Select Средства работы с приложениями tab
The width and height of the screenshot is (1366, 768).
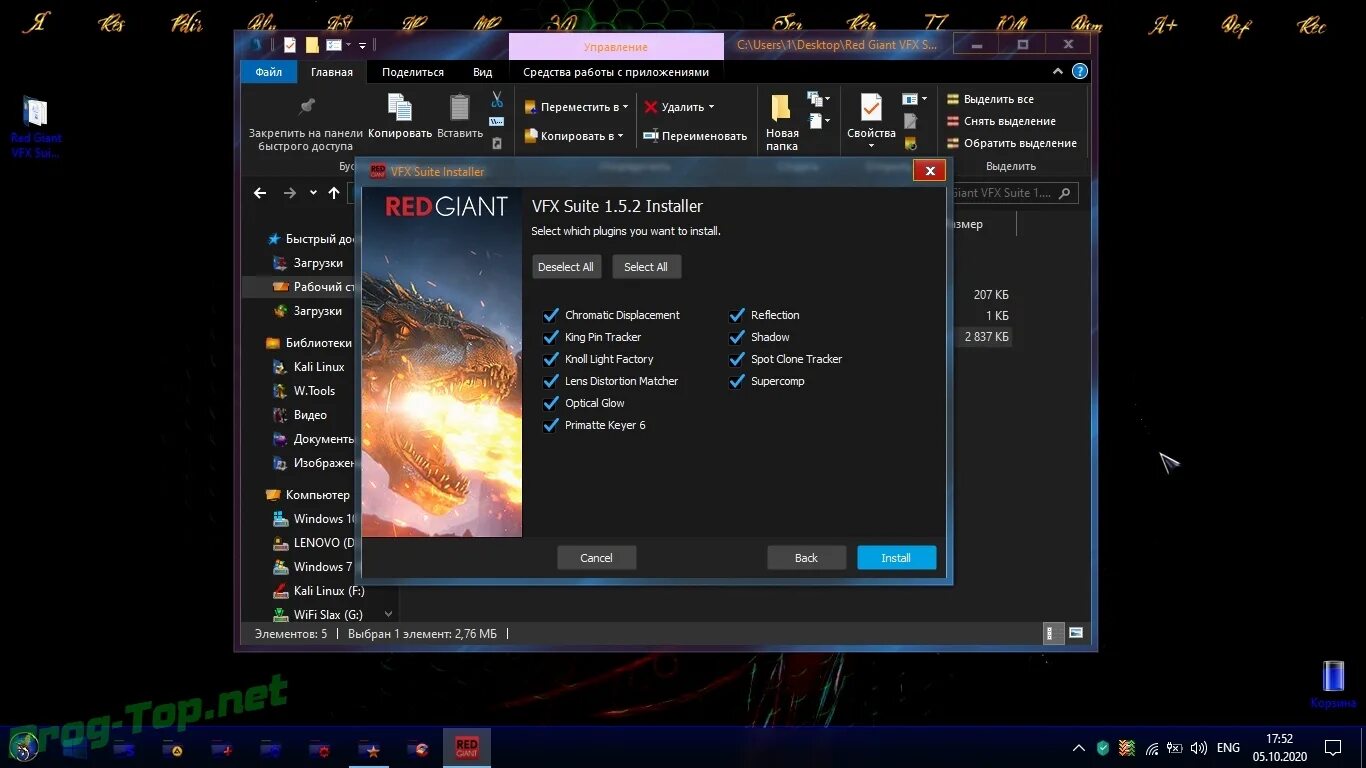tap(616, 72)
